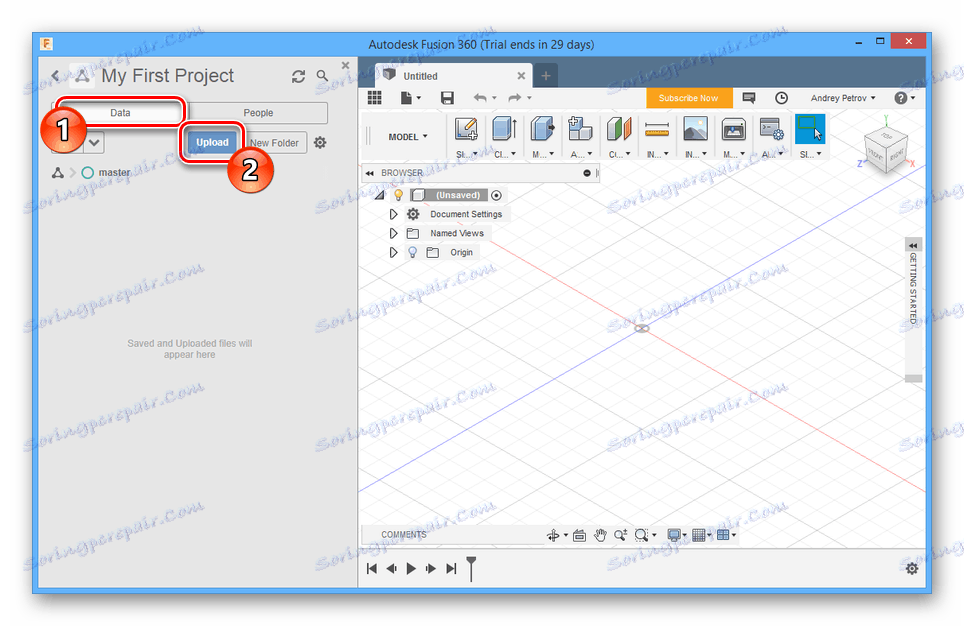
Task: Open the Zoom Window fit icon
Action: [641, 535]
